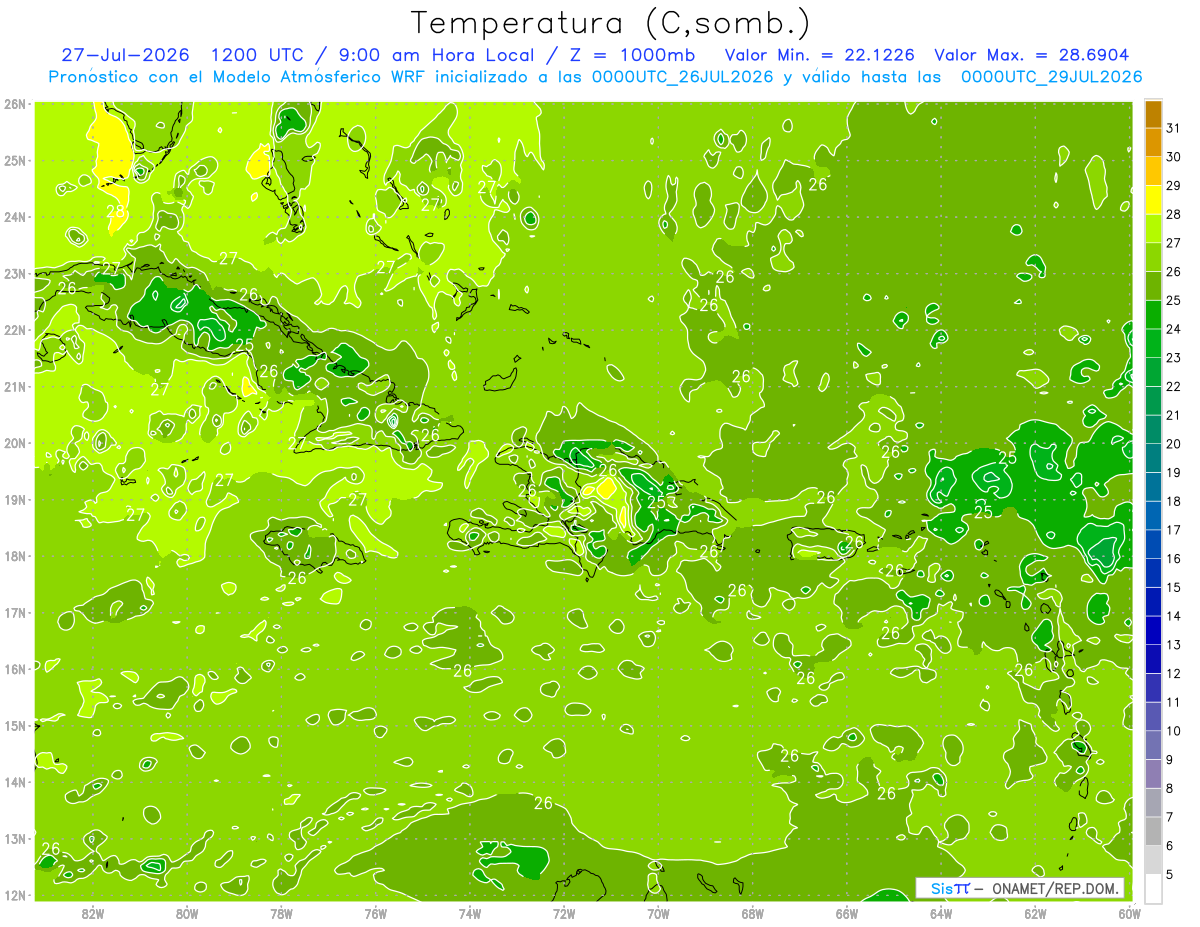The image size is (1200, 927).
Task: Click the '64W' longitude axis label
Action: pos(941,914)
